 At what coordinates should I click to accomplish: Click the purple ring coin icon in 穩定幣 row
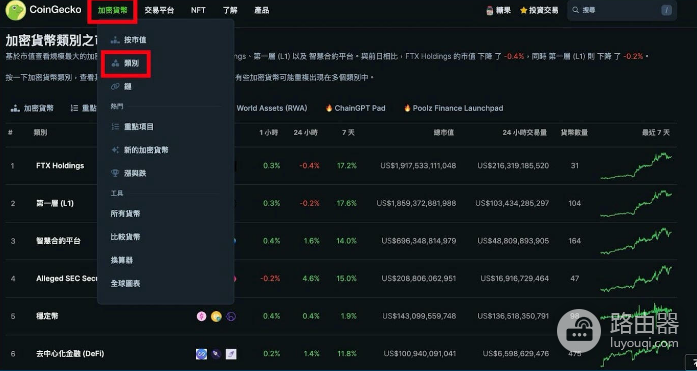[x=231, y=316]
